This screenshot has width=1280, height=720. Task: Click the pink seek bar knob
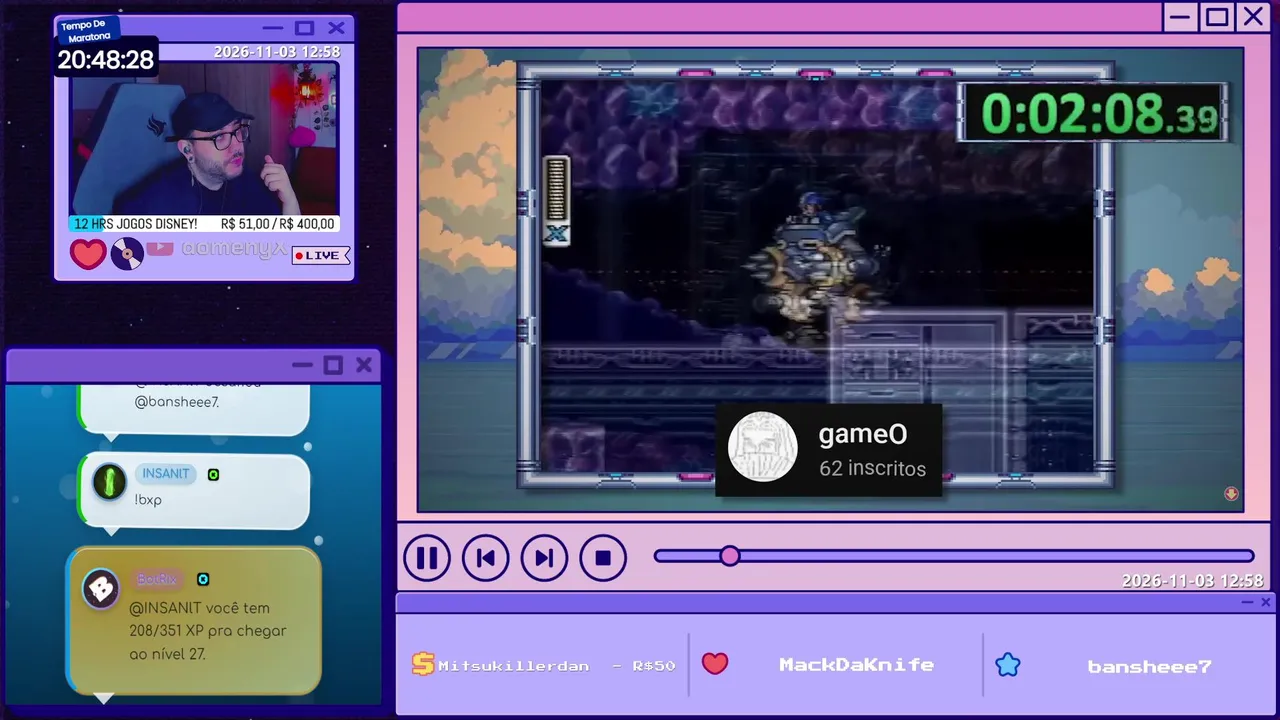click(730, 556)
